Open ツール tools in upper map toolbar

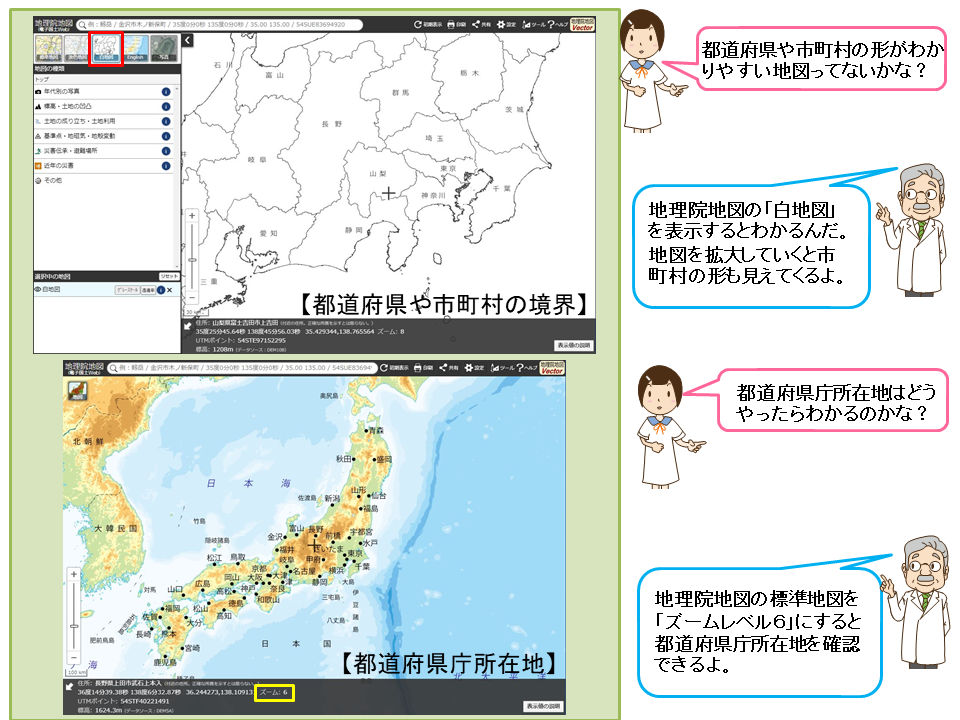coord(533,24)
